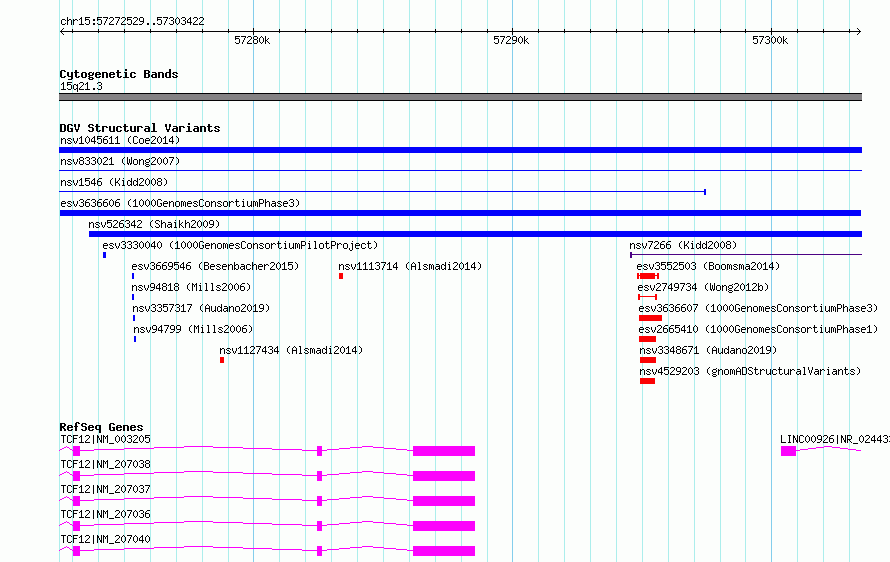This screenshot has width=890, height=562.
Task: Click the red nsv1113714 marker
Action: coord(341,276)
